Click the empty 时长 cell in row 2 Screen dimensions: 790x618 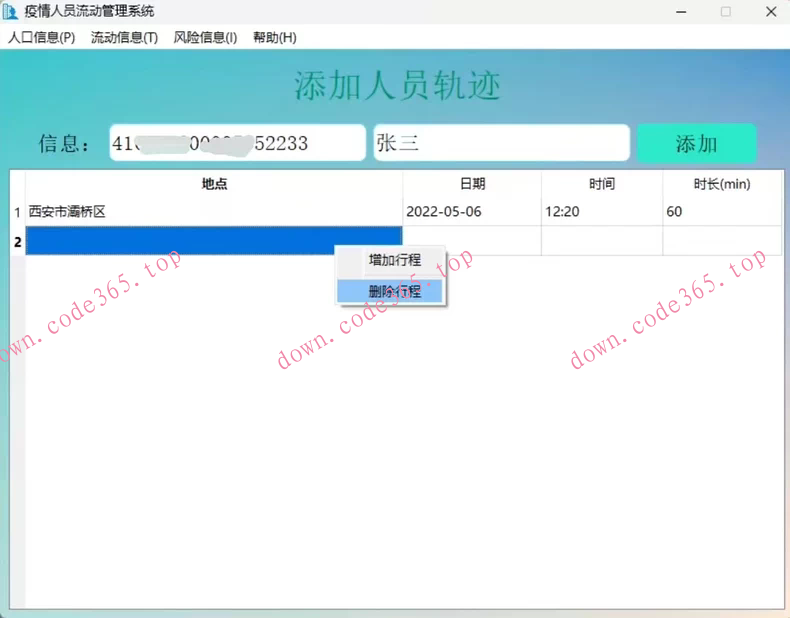tap(722, 241)
